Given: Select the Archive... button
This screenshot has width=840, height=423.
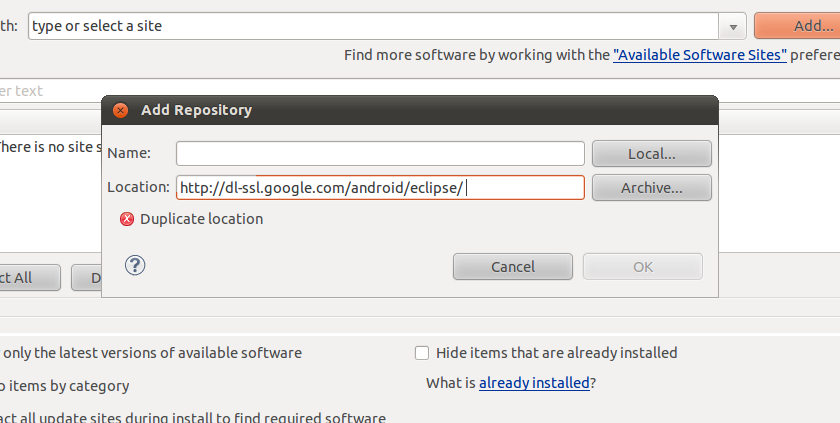Looking at the screenshot, I should point(652,188).
